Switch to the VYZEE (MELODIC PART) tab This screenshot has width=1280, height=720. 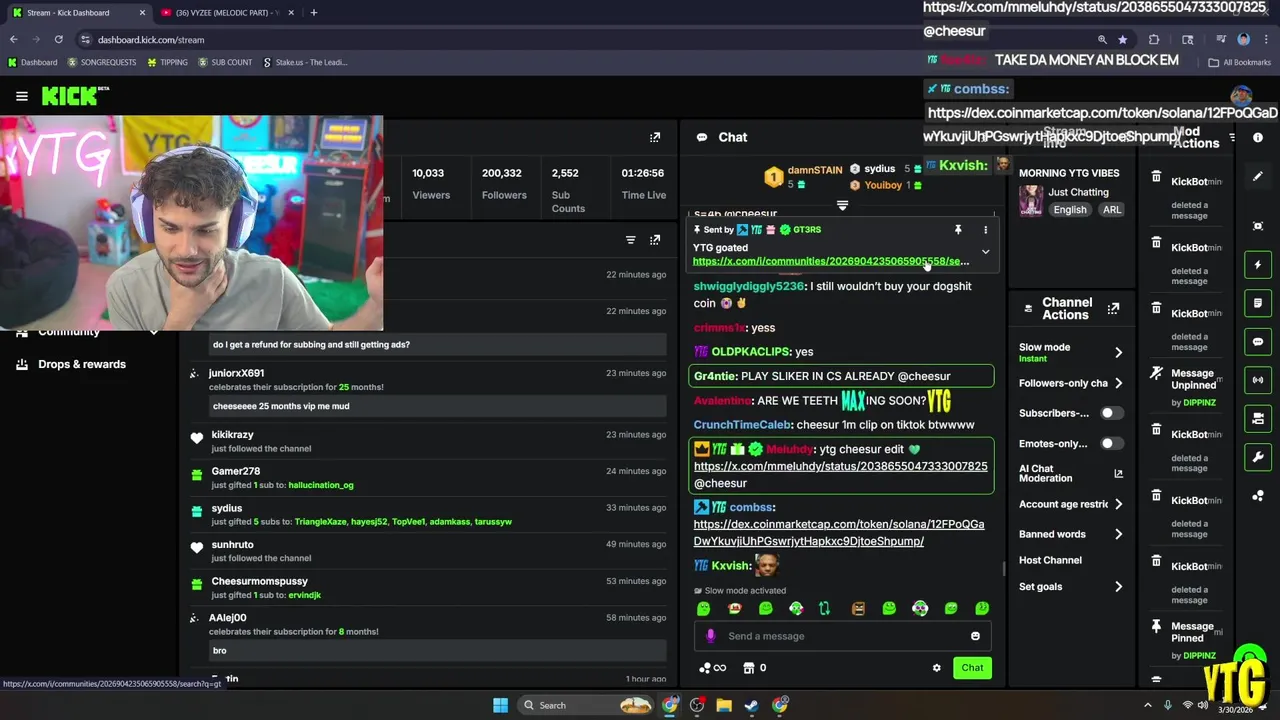(x=226, y=13)
